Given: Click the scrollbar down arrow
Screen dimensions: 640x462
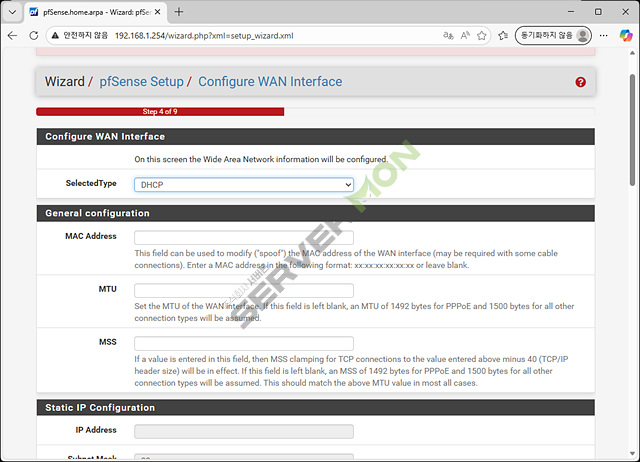Looking at the screenshot, I should coord(632,454).
